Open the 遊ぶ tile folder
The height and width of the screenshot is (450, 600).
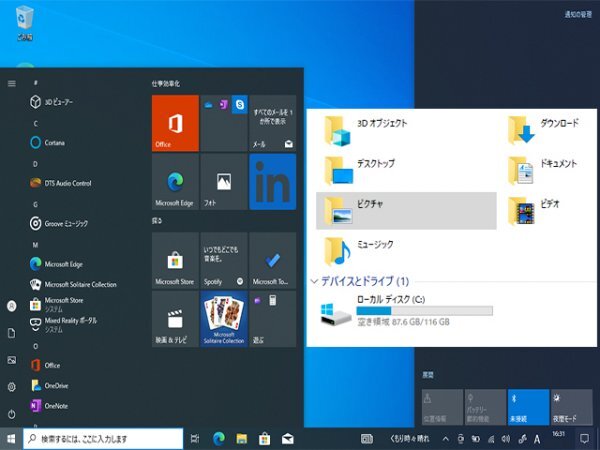point(272,319)
